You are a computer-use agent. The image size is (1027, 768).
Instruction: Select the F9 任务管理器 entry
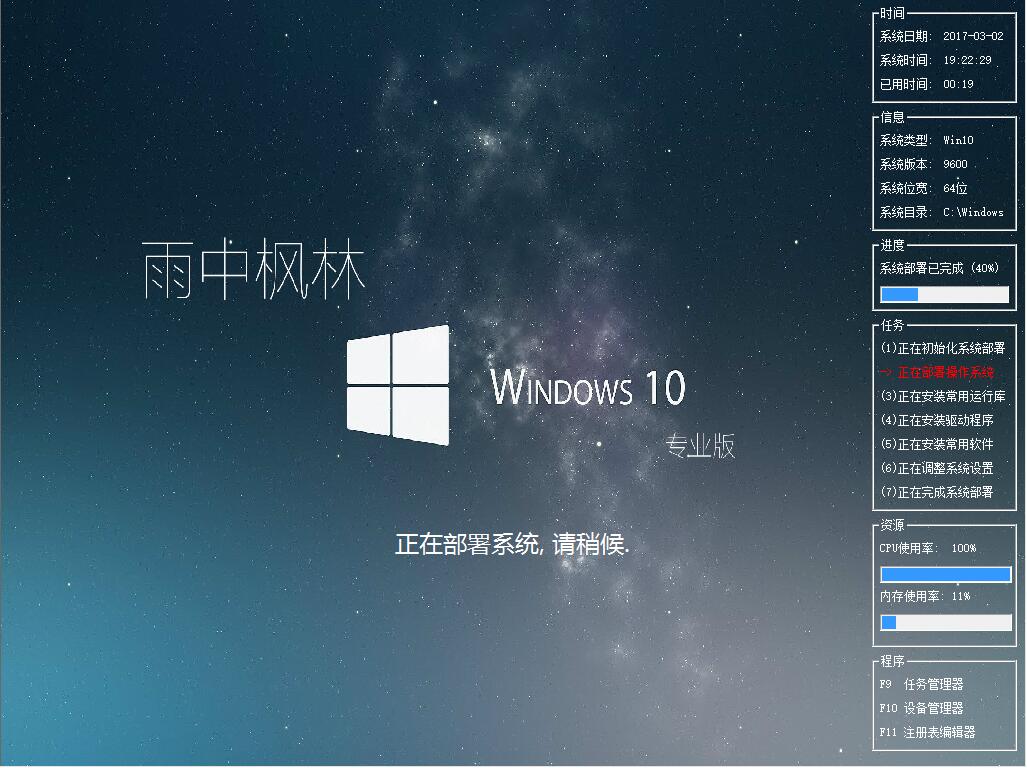click(x=922, y=684)
